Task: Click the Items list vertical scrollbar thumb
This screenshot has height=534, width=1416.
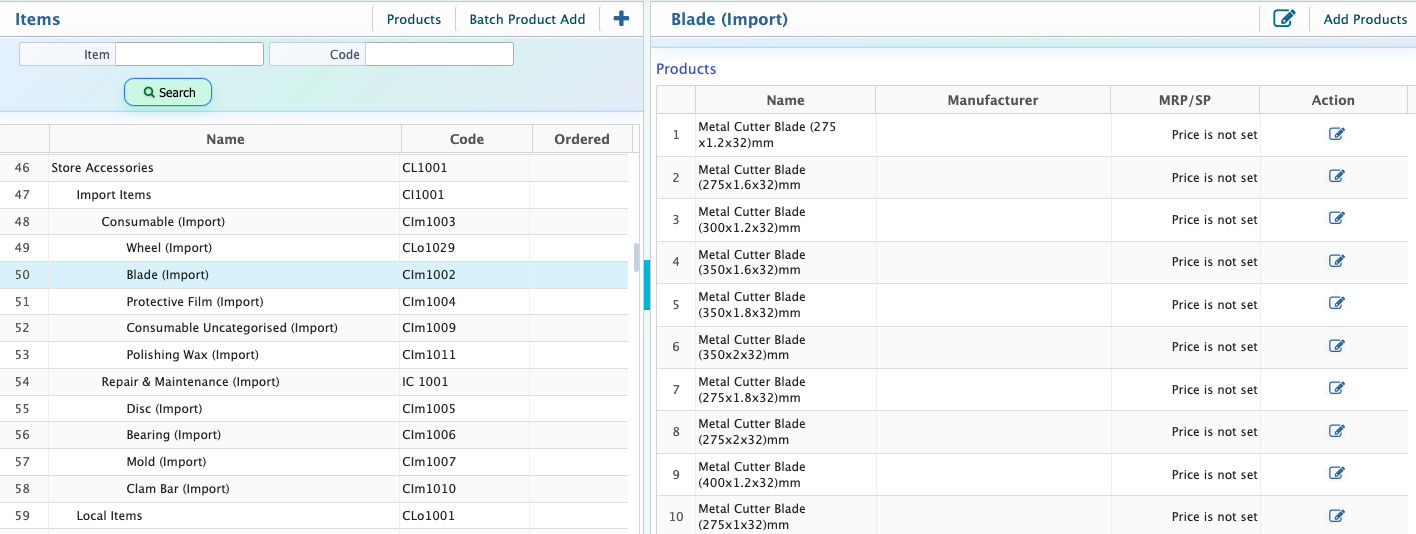Action: tap(636, 257)
